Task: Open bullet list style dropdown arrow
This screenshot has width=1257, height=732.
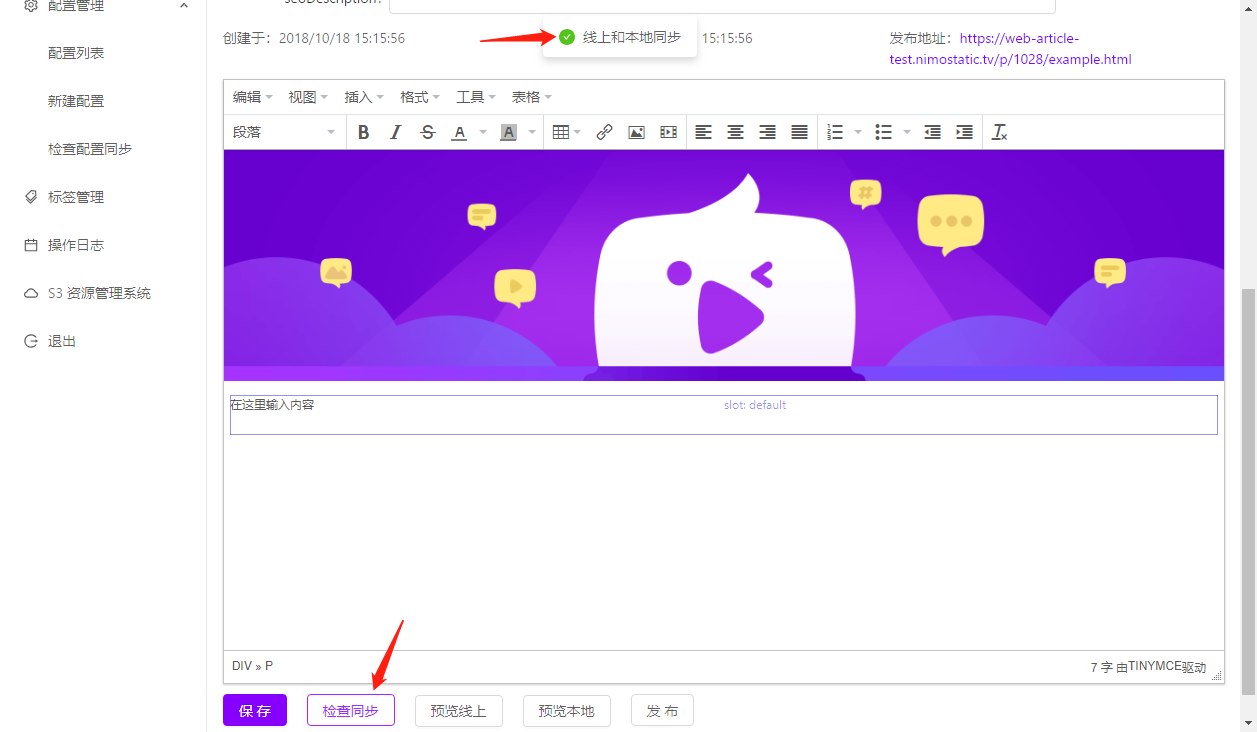Action: (907, 132)
